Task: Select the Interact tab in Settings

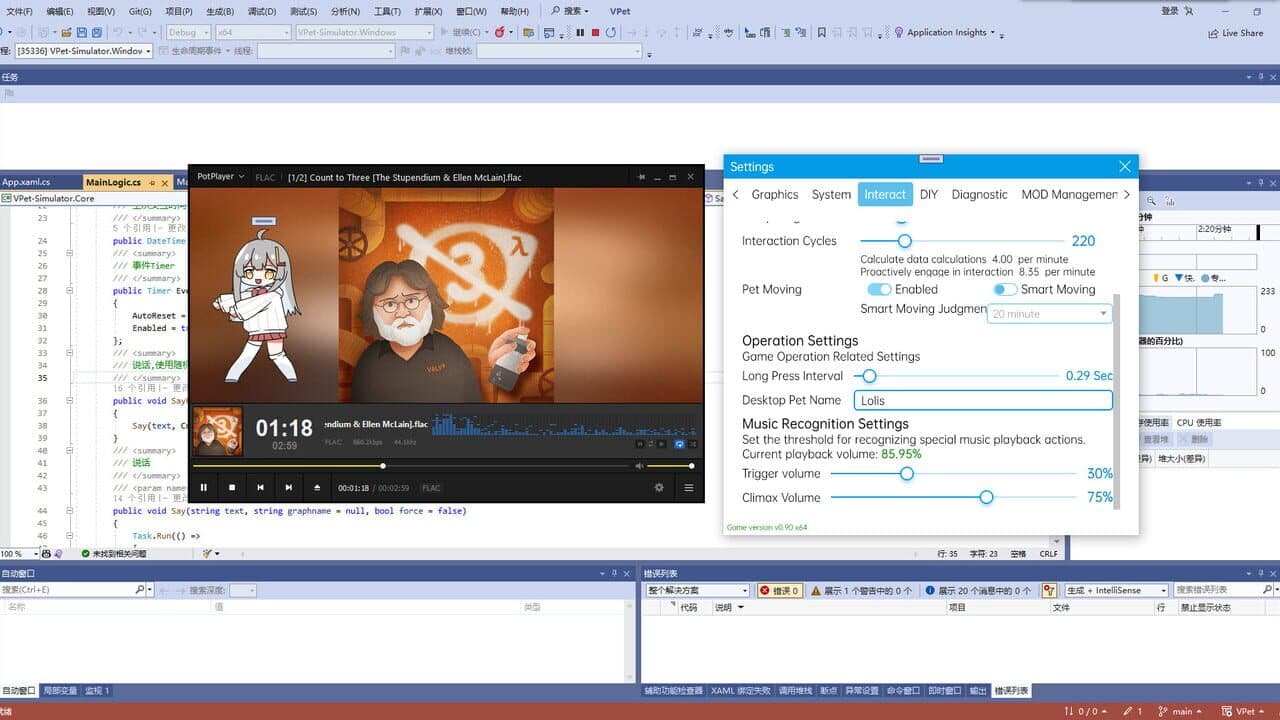Action: click(885, 194)
